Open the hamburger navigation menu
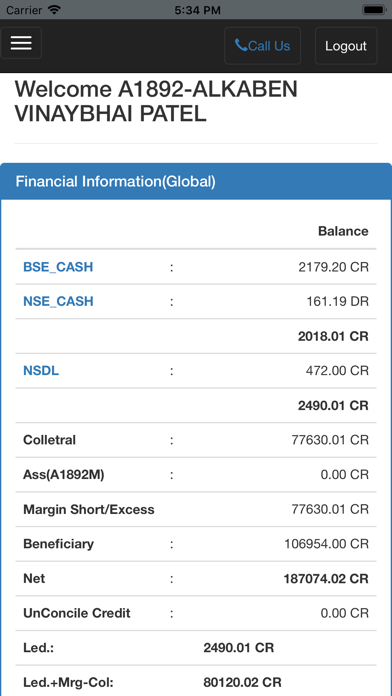The width and height of the screenshot is (392, 696). tap(21, 43)
